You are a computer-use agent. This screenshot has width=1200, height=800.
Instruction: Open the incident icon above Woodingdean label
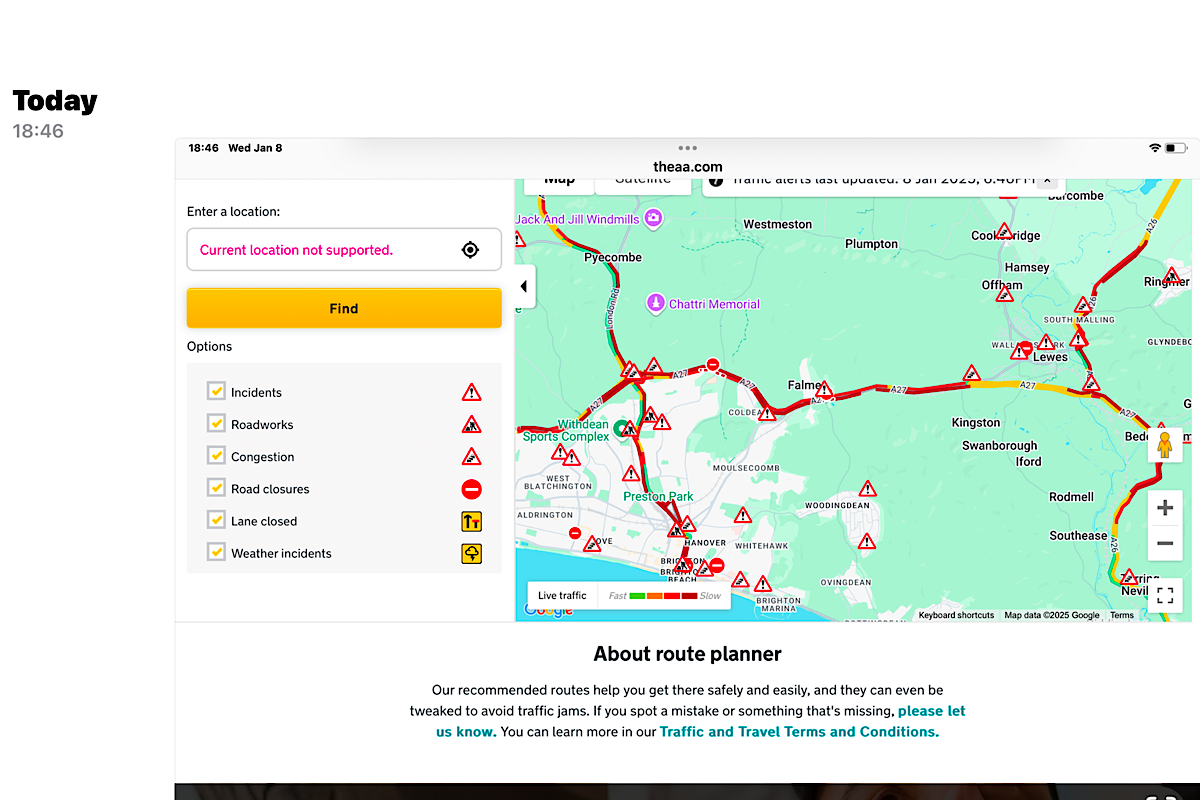click(x=868, y=489)
